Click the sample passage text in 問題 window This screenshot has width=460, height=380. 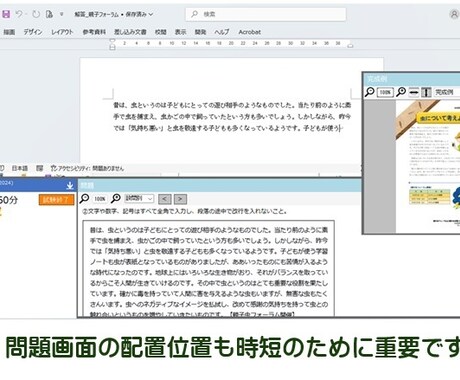pos(209,268)
